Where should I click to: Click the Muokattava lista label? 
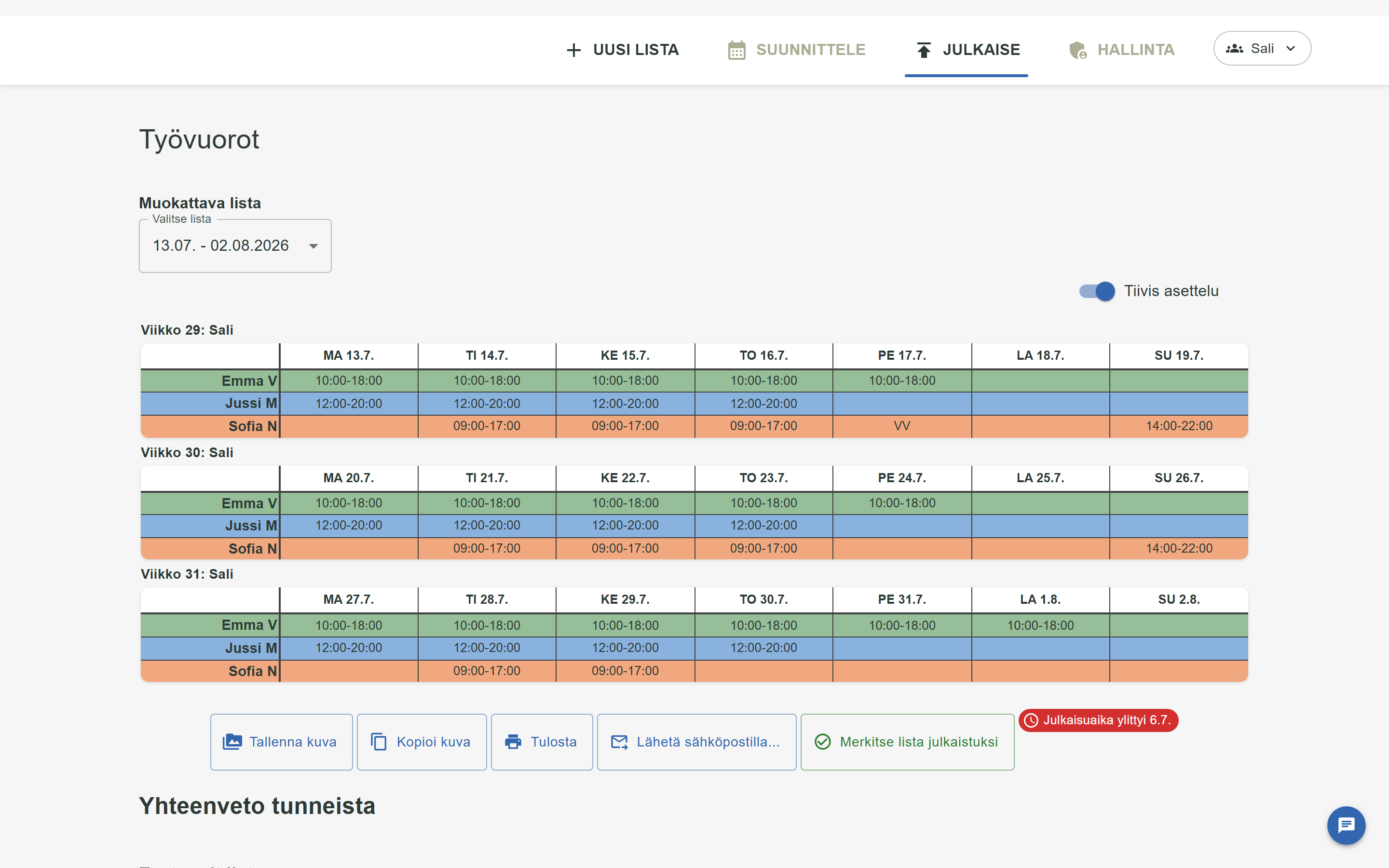click(x=200, y=203)
